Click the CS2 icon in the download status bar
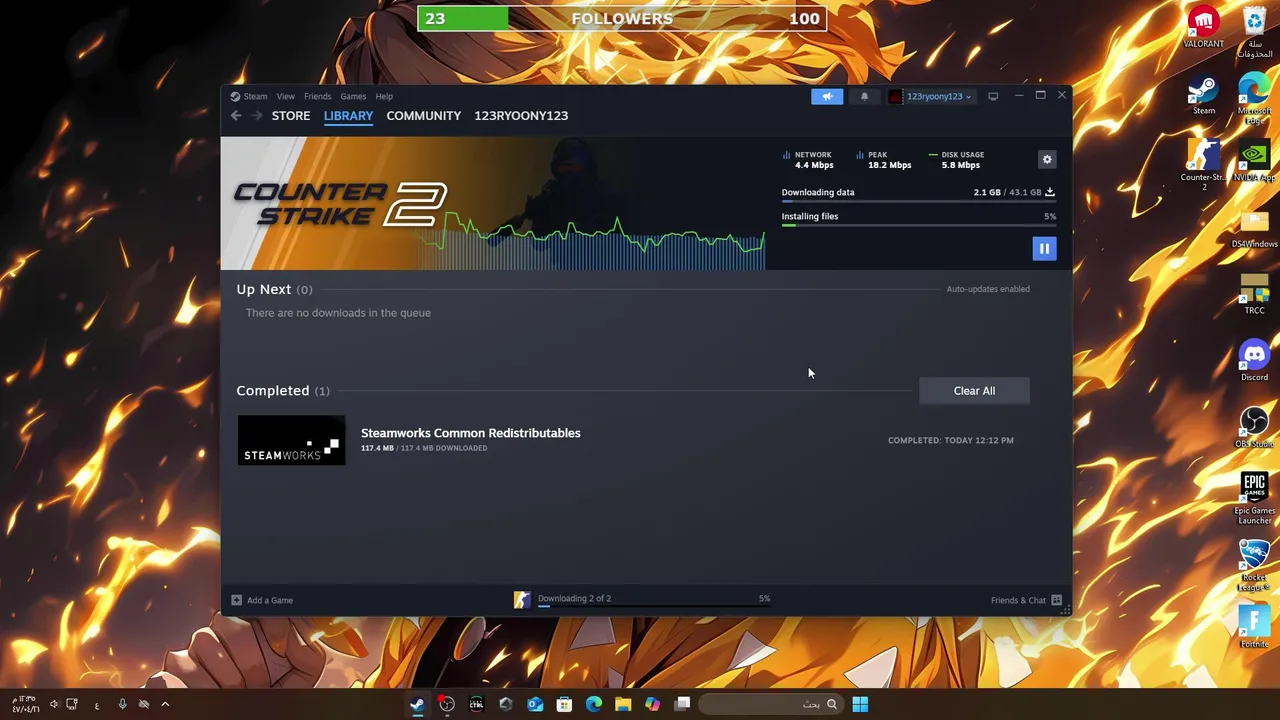The height and width of the screenshot is (720, 1280). coord(522,599)
